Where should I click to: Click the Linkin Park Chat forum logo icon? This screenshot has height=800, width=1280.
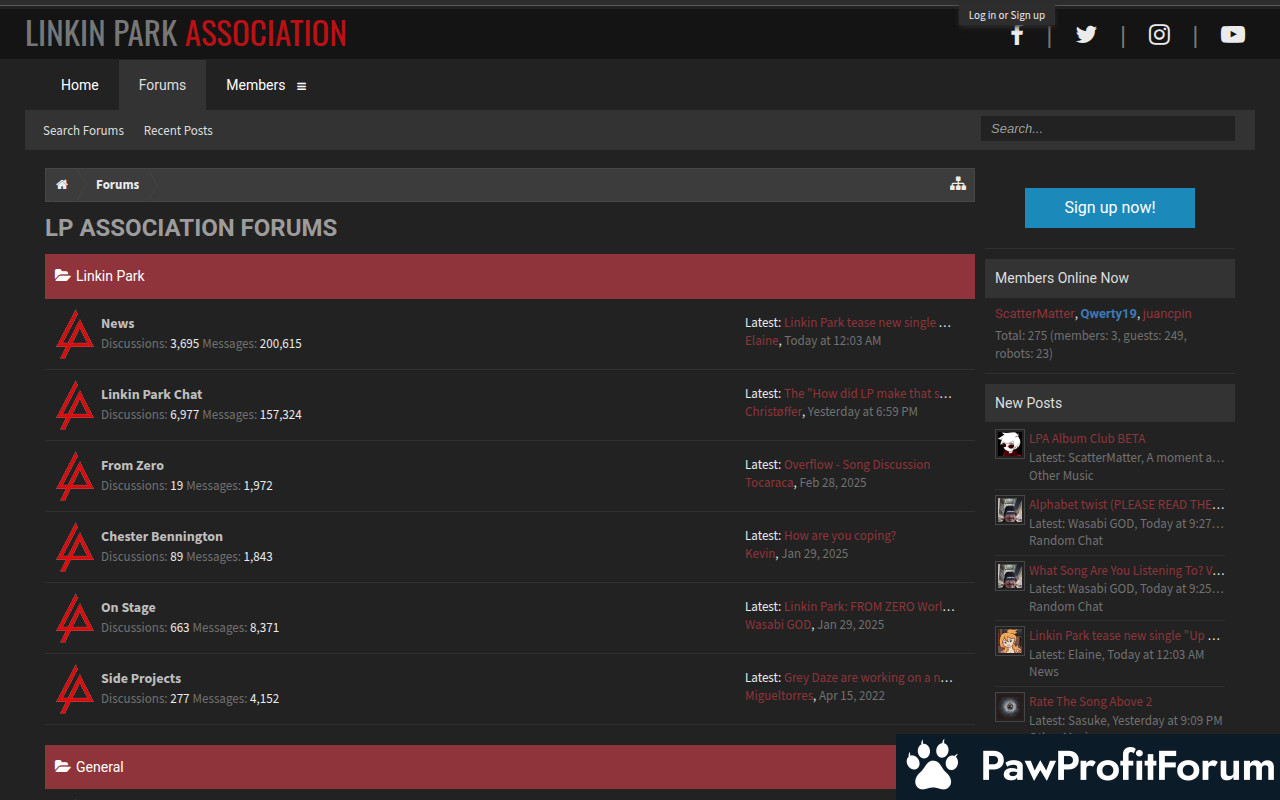click(x=74, y=405)
